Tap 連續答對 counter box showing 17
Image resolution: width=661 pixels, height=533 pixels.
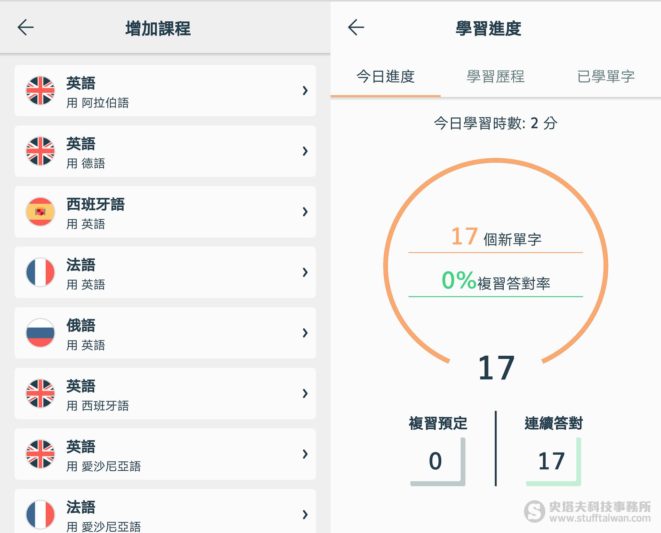(x=554, y=462)
